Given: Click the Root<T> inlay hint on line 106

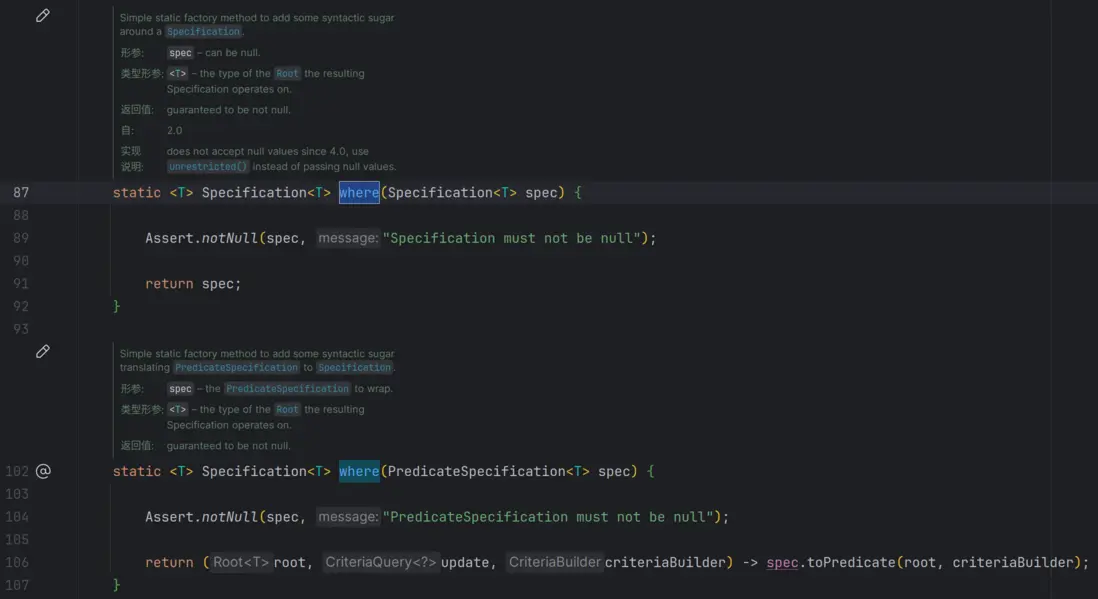Looking at the screenshot, I should tap(241, 563).
